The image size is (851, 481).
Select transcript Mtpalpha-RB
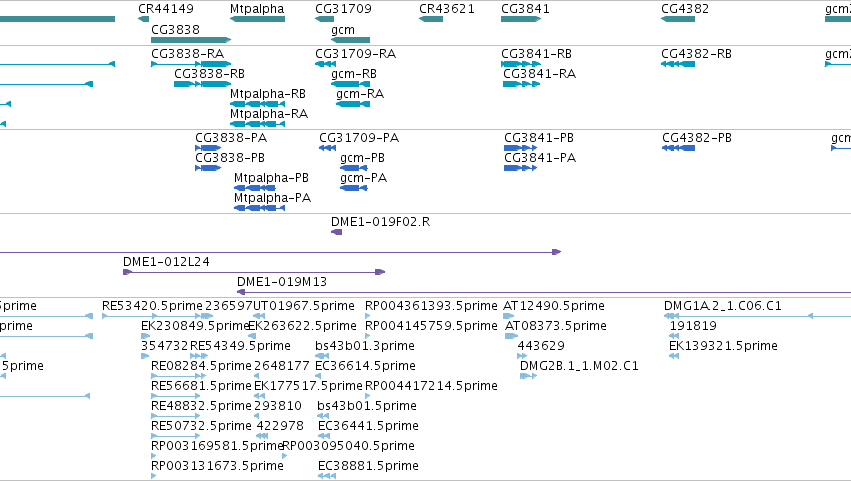click(268, 94)
